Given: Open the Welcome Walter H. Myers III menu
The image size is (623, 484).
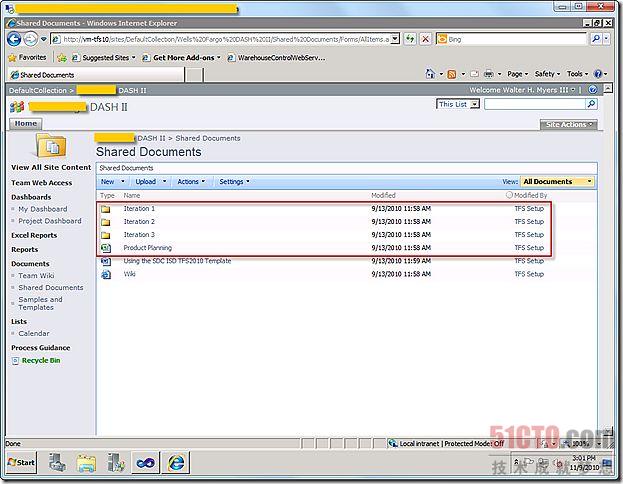Looking at the screenshot, I should click(x=522, y=90).
